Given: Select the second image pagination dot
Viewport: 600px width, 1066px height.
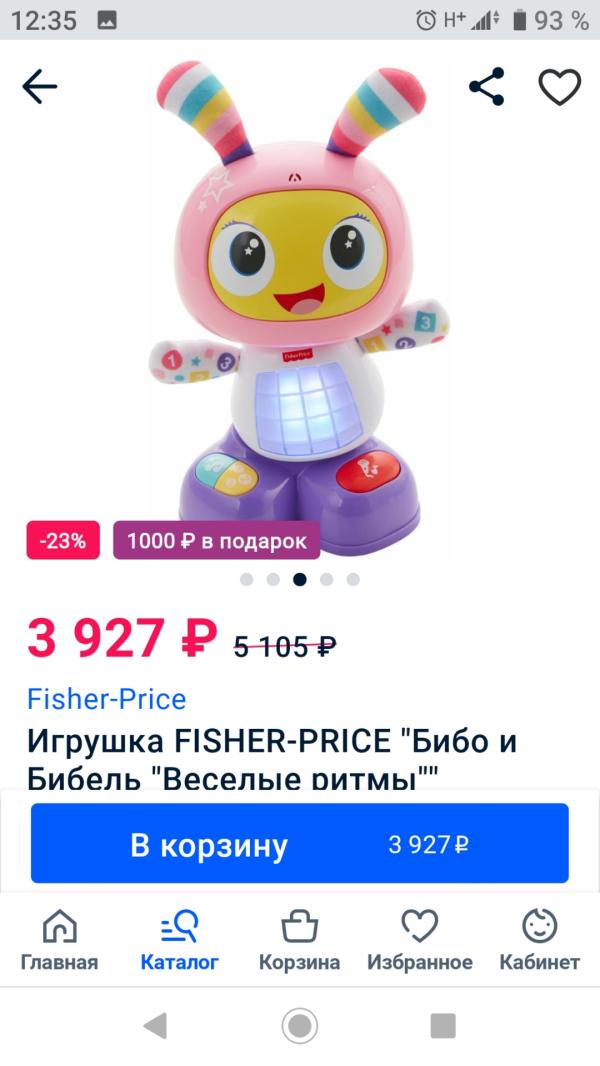Looking at the screenshot, I should [273, 579].
